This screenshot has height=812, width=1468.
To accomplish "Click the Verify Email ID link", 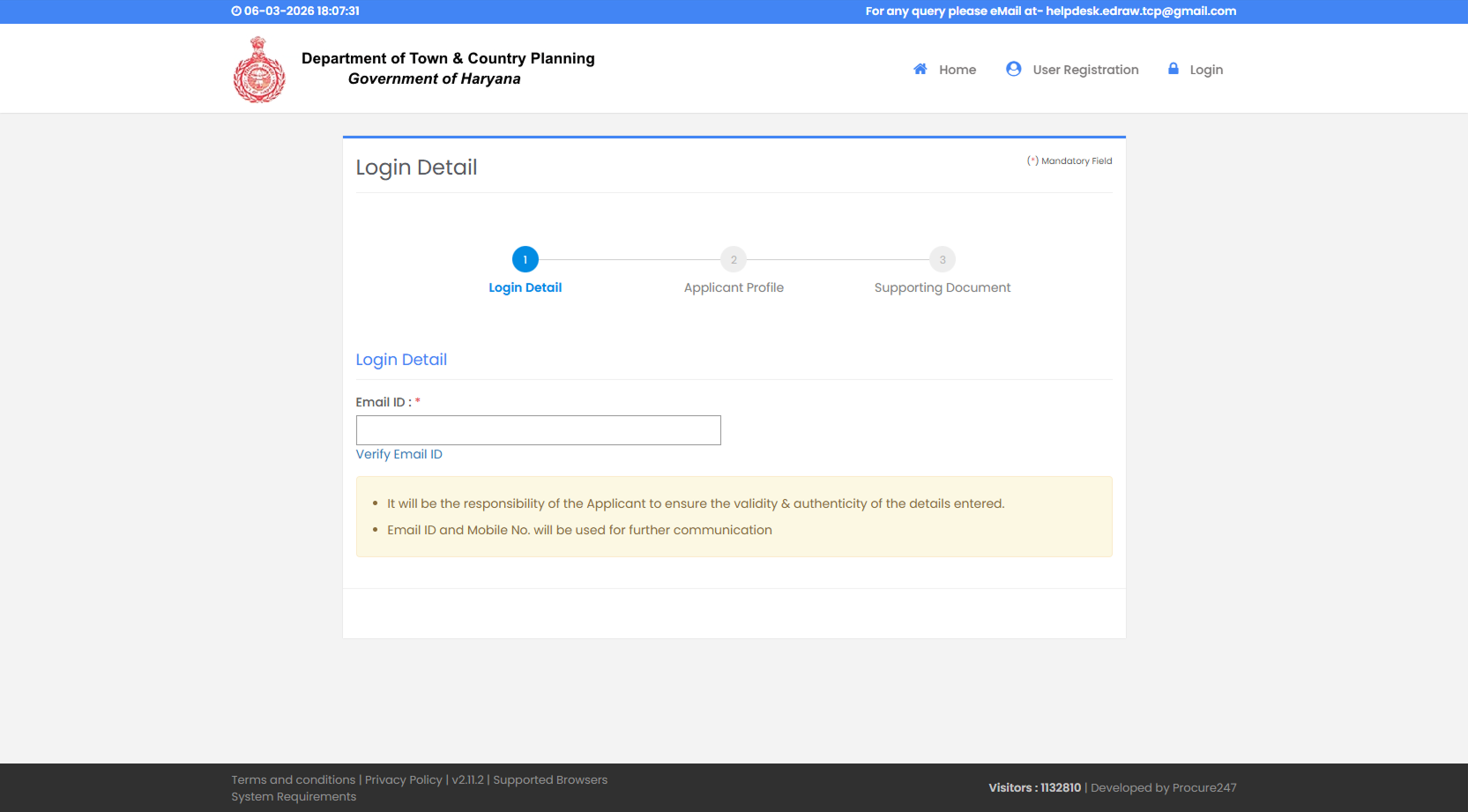I will coord(399,454).
